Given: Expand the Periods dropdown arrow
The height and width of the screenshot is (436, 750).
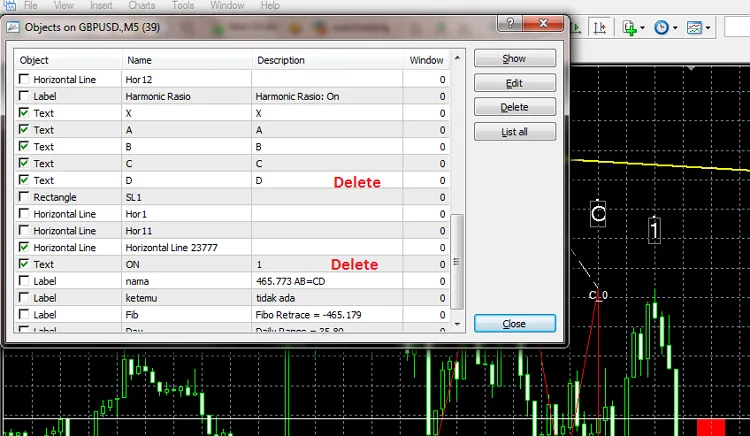Looking at the screenshot, I should 675,28.
